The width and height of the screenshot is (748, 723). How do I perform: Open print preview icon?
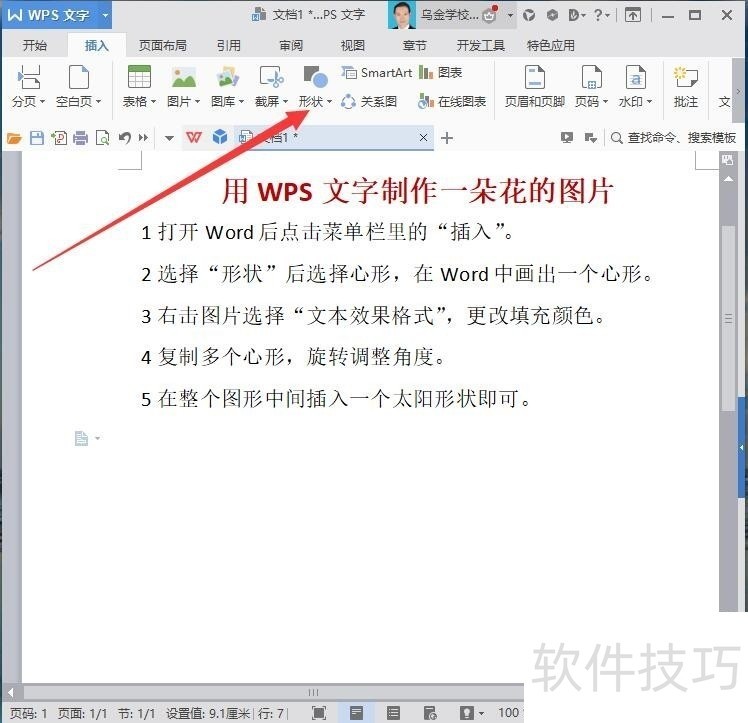(103, 138)
